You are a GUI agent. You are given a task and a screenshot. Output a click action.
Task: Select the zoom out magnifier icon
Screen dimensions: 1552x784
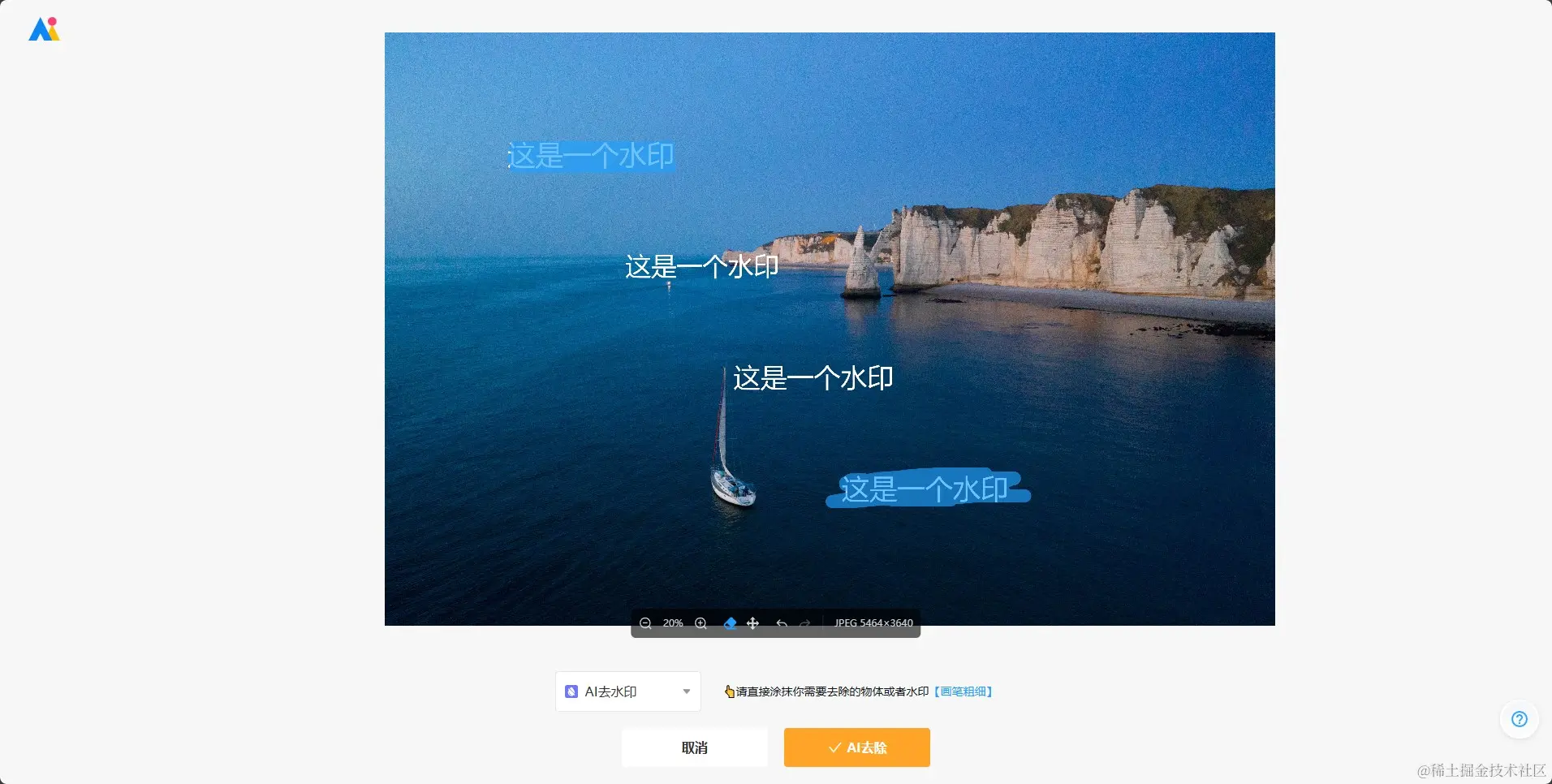tap(645, 622)
